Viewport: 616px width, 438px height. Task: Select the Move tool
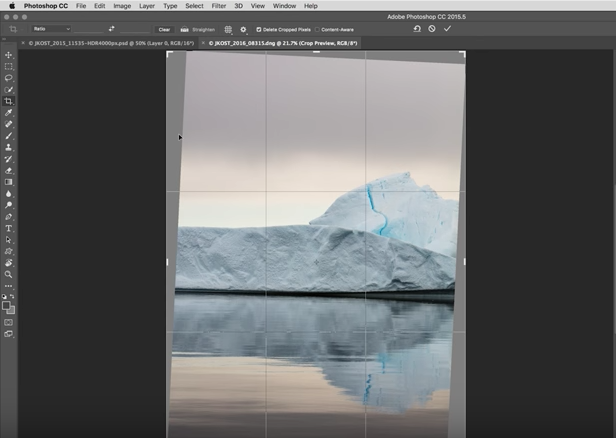[x=9, y=55]
